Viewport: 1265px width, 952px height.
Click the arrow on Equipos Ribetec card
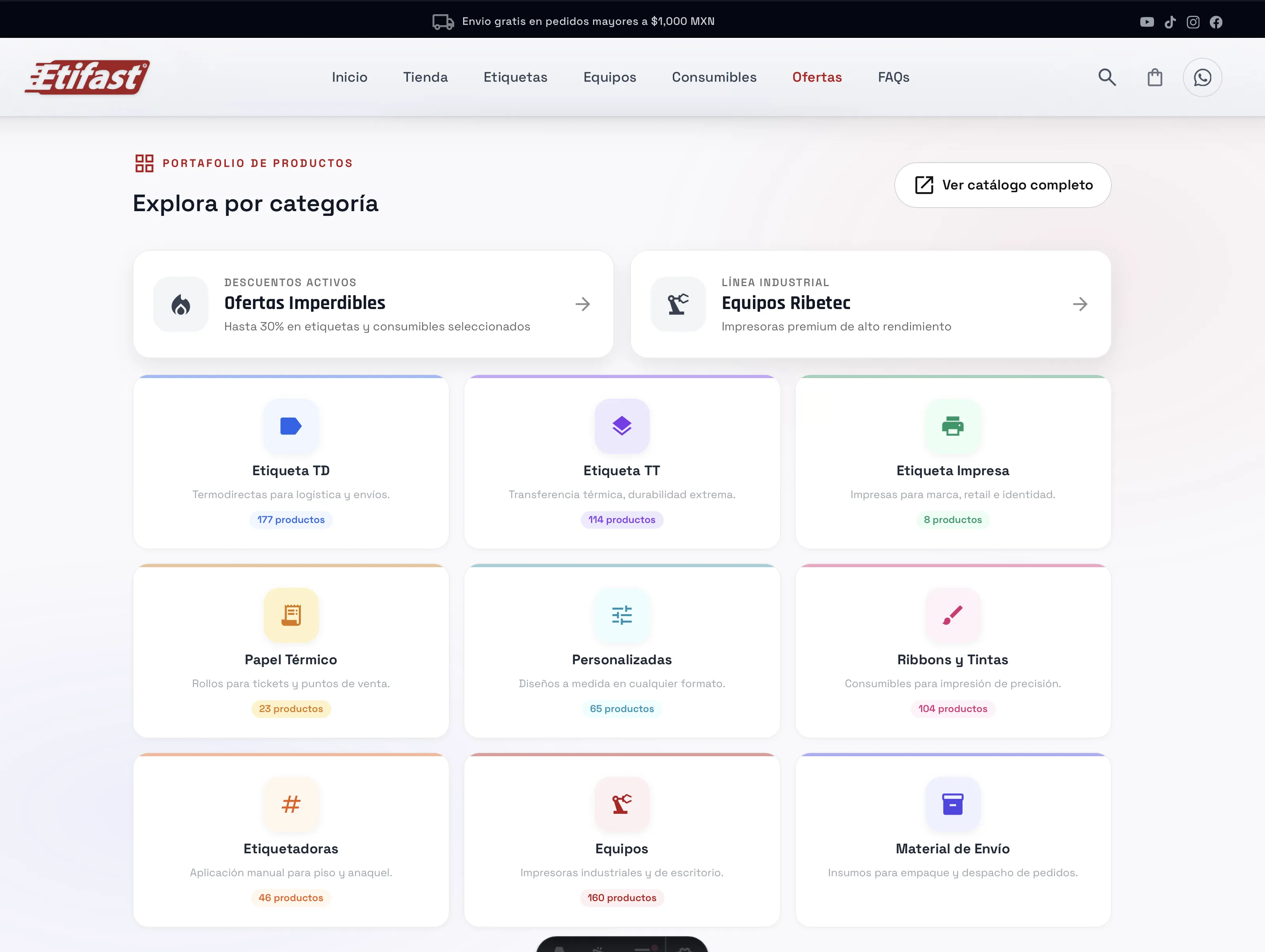1081,304
